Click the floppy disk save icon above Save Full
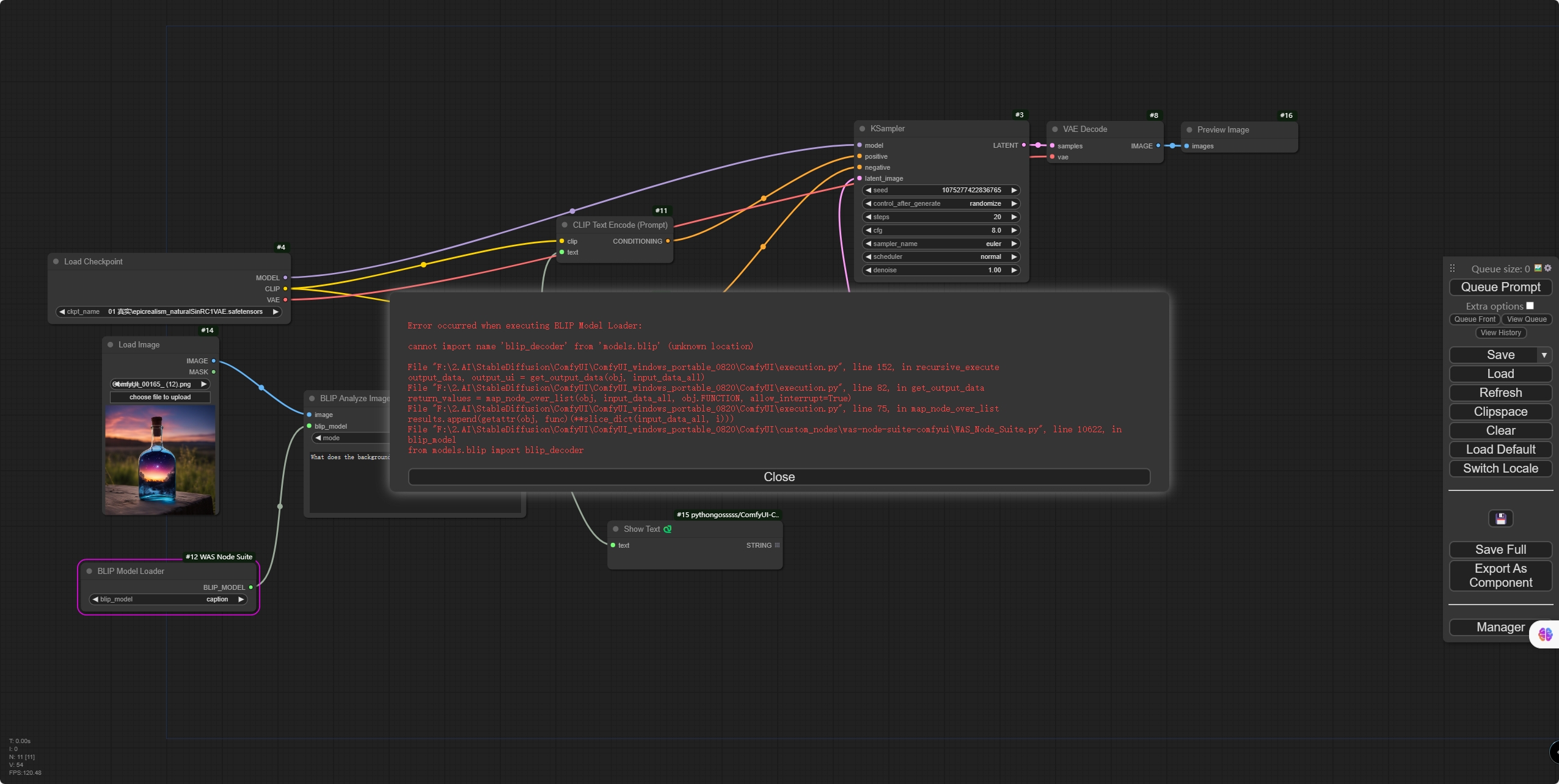 (x=1500, y=518)
